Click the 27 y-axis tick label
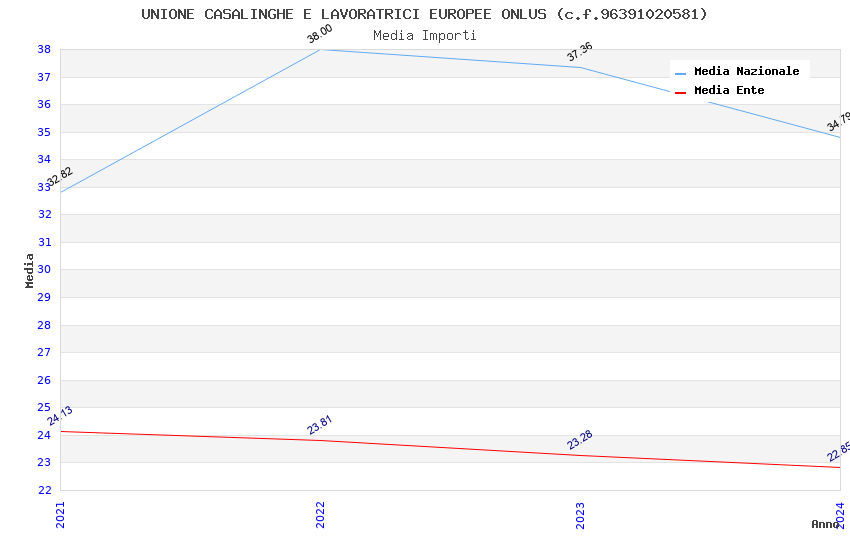 pos(44,352)
